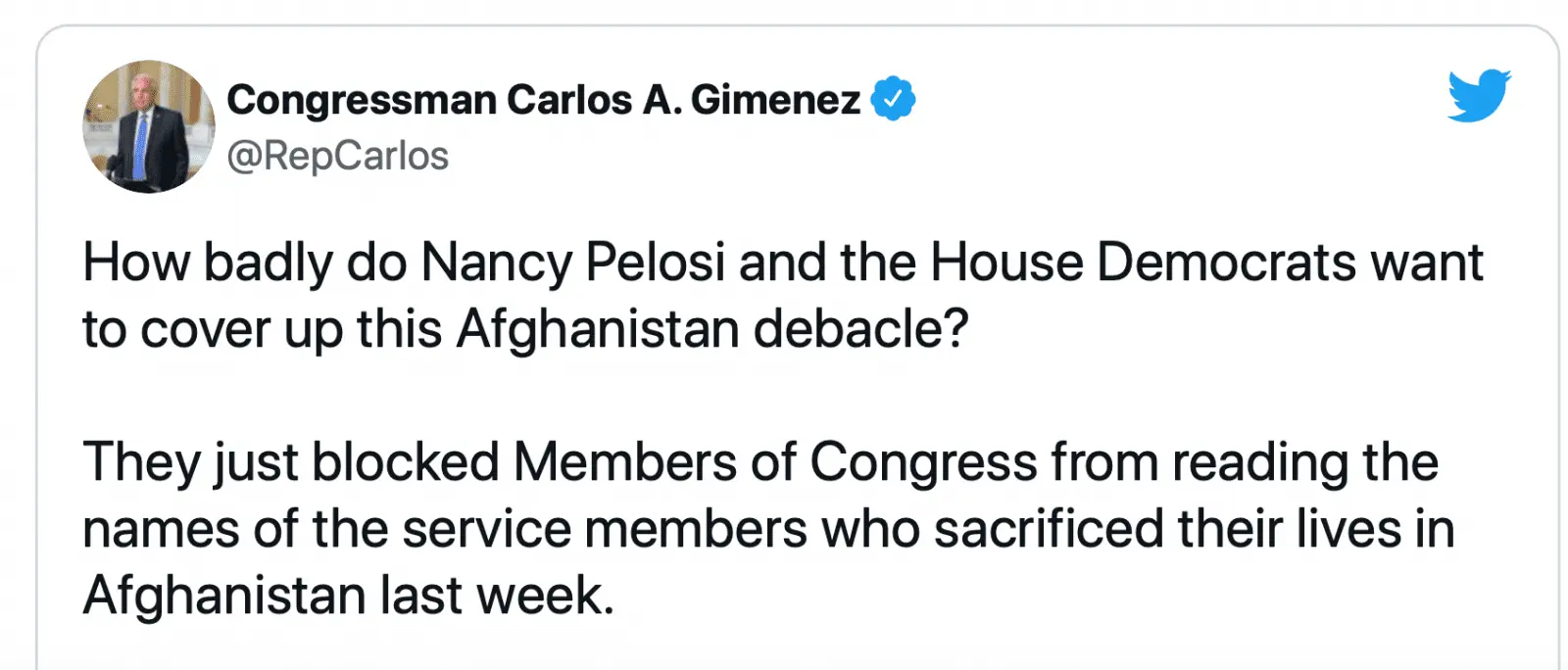Click the @RepCarlos handle

coord(337,156)
